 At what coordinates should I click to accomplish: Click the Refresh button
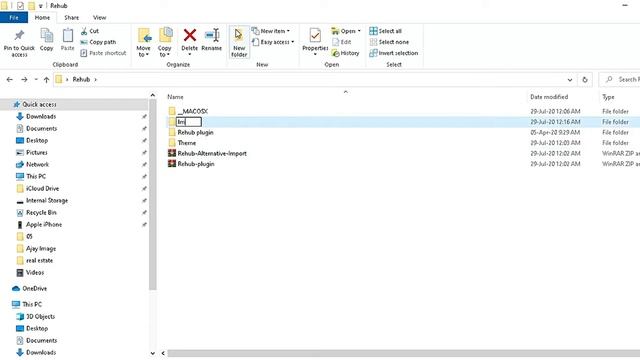(x=585, y=80)
